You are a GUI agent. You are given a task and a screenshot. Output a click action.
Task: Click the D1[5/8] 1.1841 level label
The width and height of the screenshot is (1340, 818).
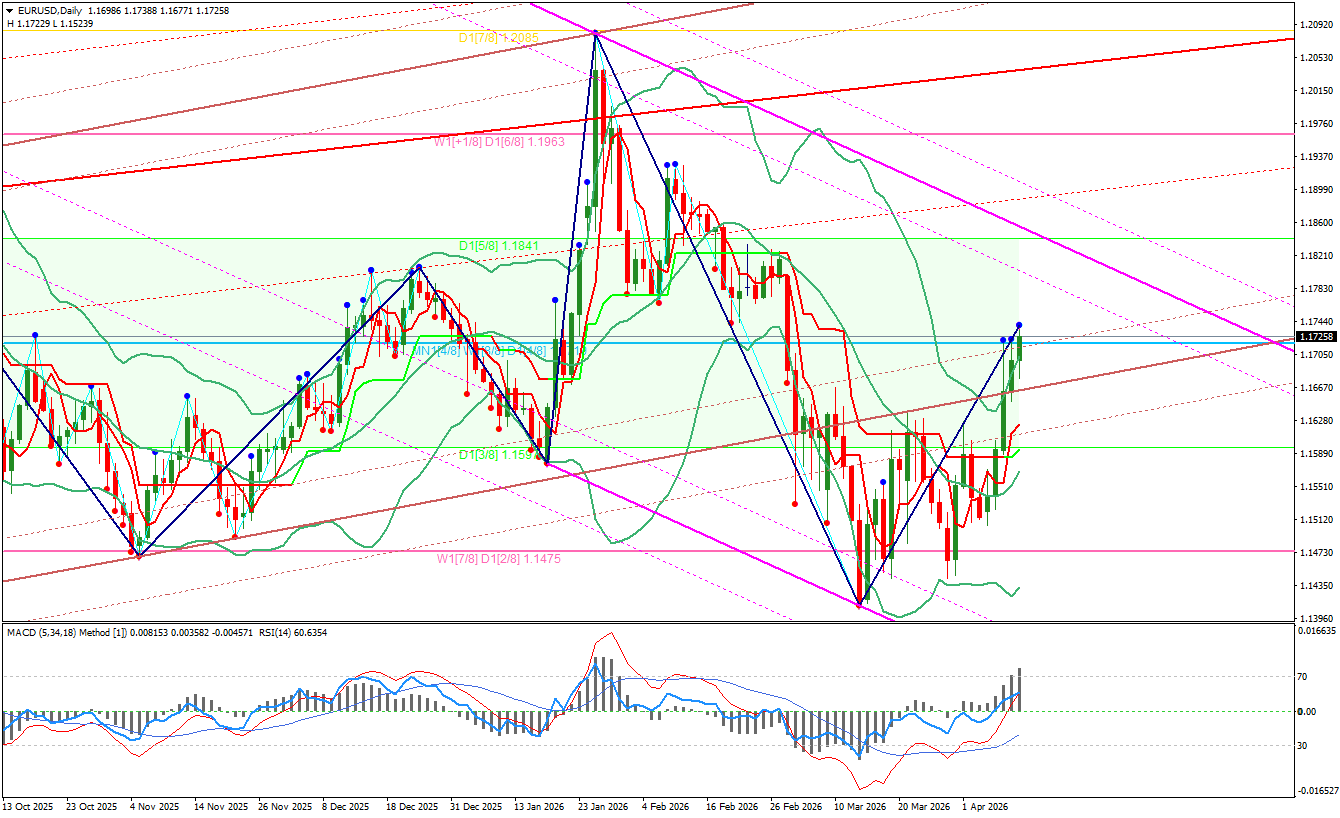(x=499, y=246)
